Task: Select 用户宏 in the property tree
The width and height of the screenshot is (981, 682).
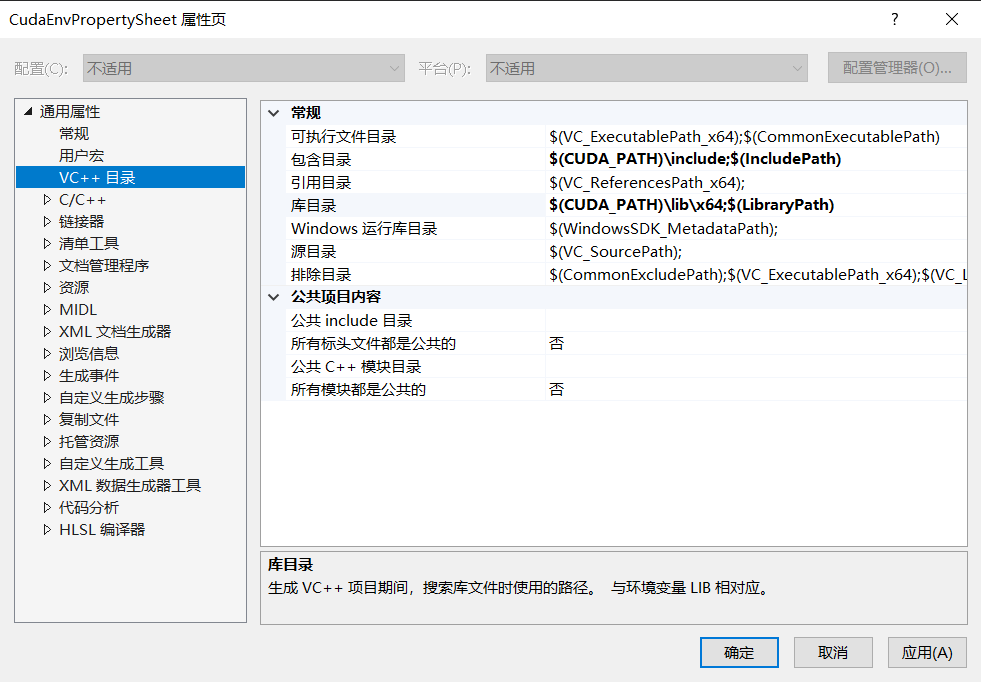Action: [81, 155]
